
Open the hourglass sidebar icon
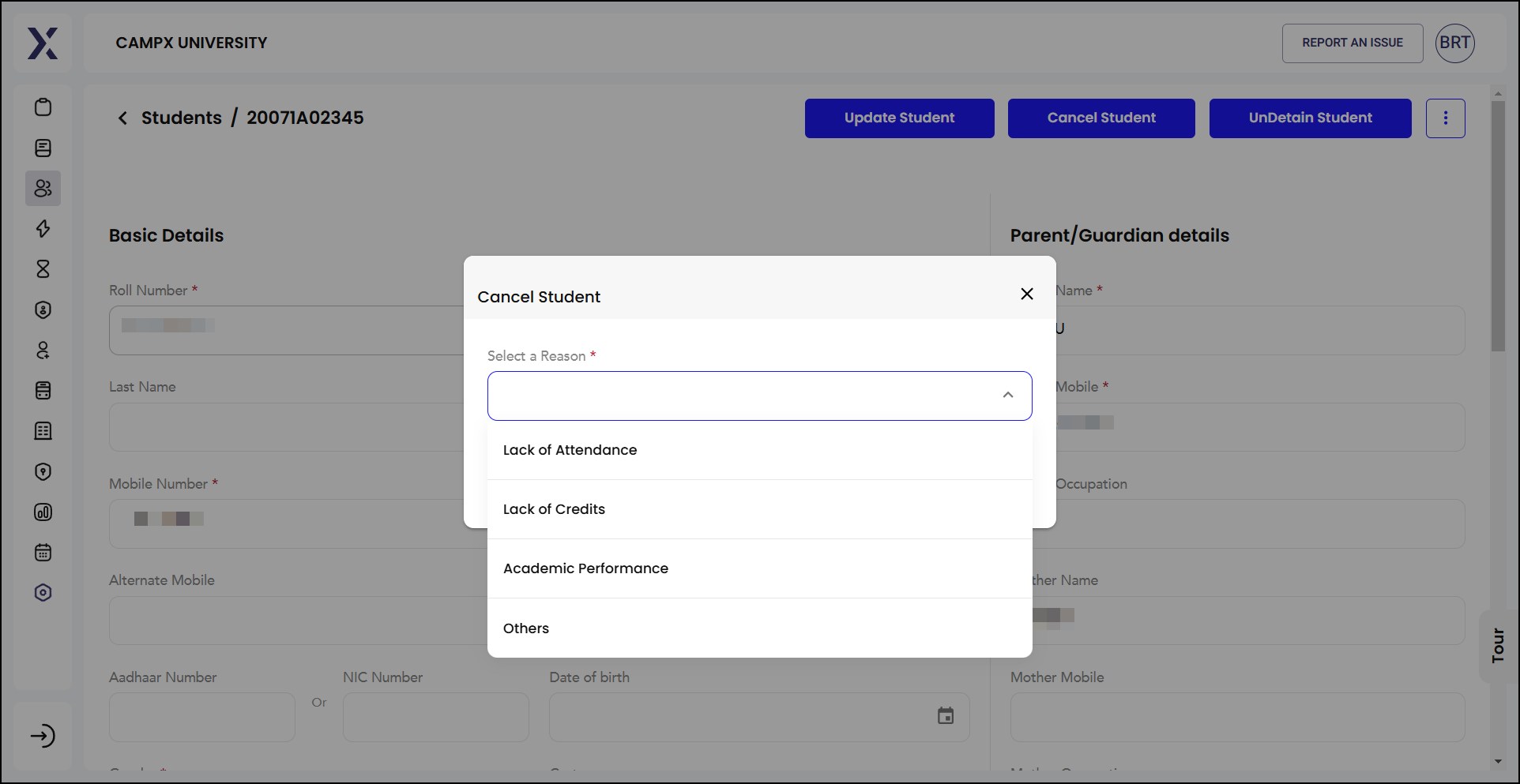click(43, 269)
